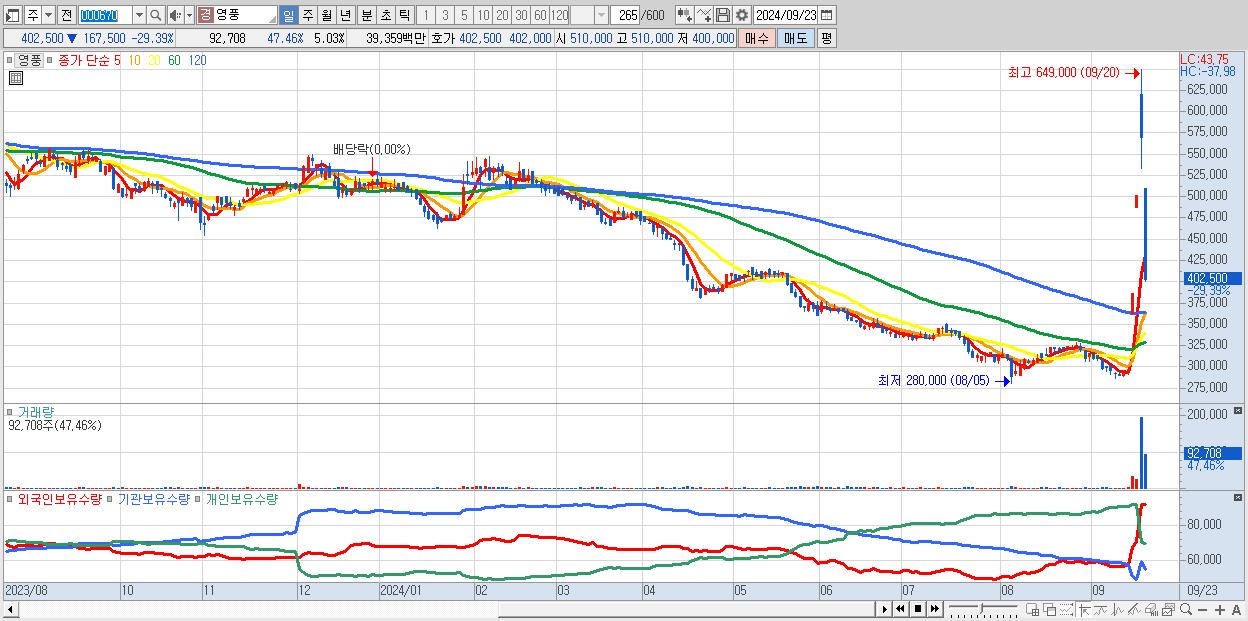Image resolution: width=1248 pixels, height=621 pixels.
Task: Click the bar count field showing 265
Action: tap(626, 15)
